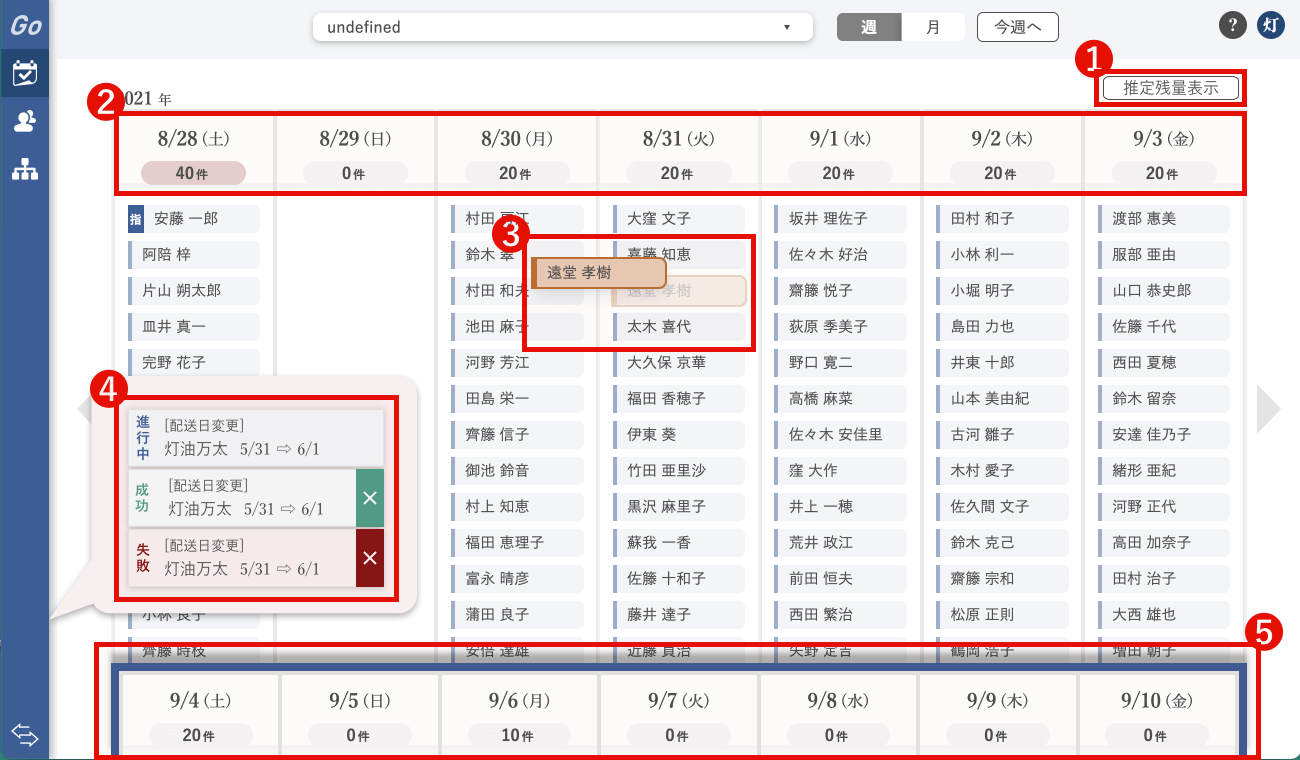Select customer 完野 花子
Viewport: 1300px width, 760px height.
[194, 363]
